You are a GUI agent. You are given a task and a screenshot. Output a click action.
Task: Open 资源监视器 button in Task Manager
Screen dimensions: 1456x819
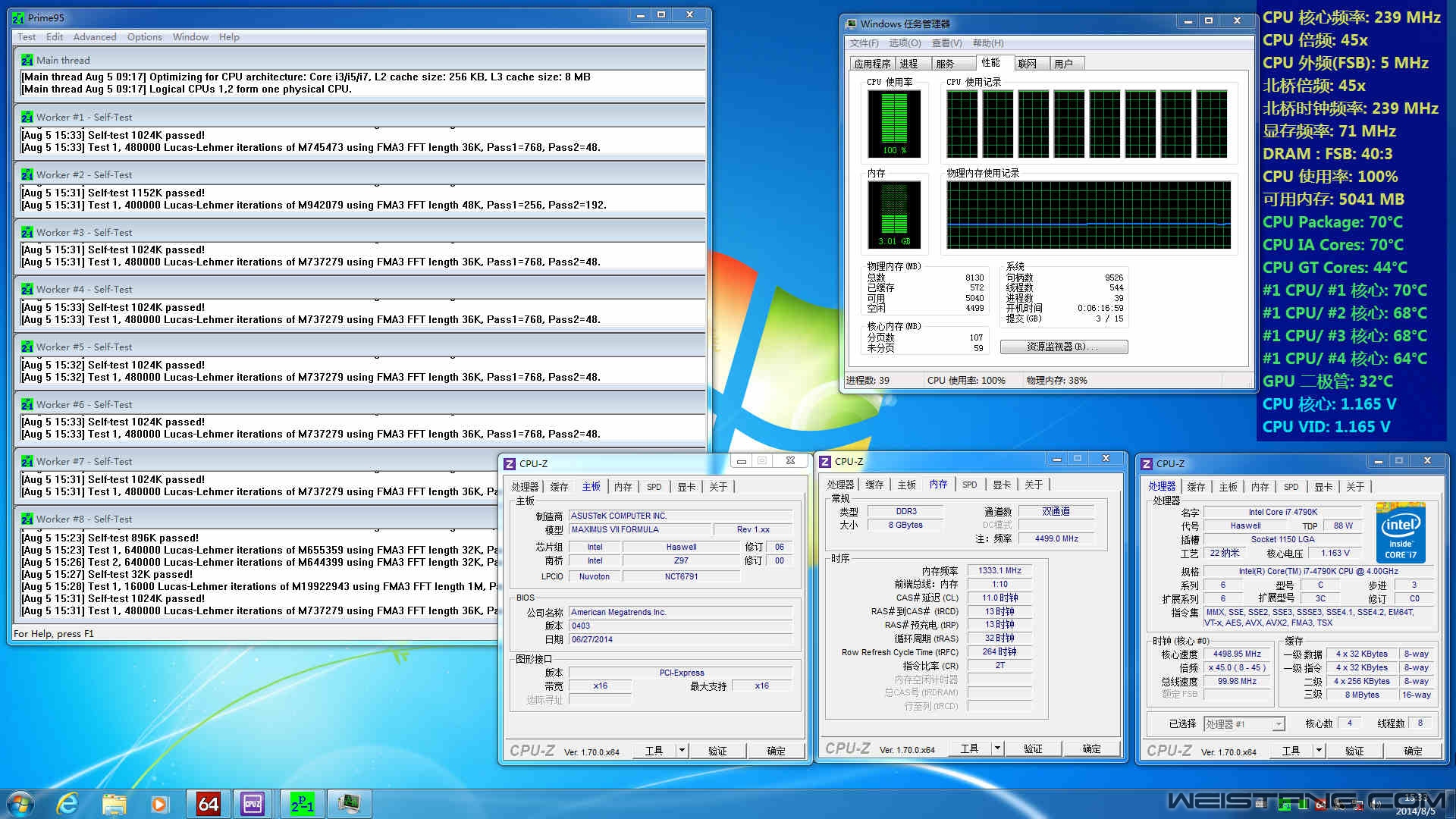click(x=1064, y=347)
